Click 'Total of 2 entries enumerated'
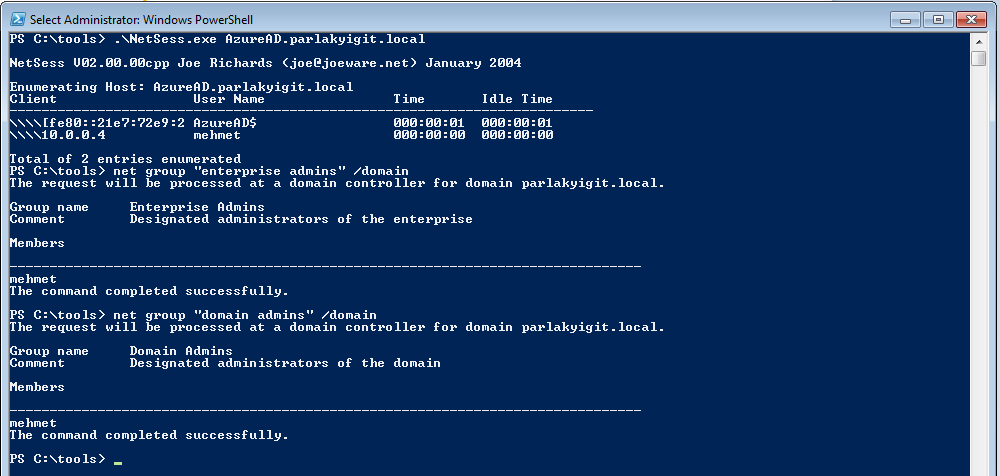This screenshot has width=1000, height=476. tap(126, 159)
